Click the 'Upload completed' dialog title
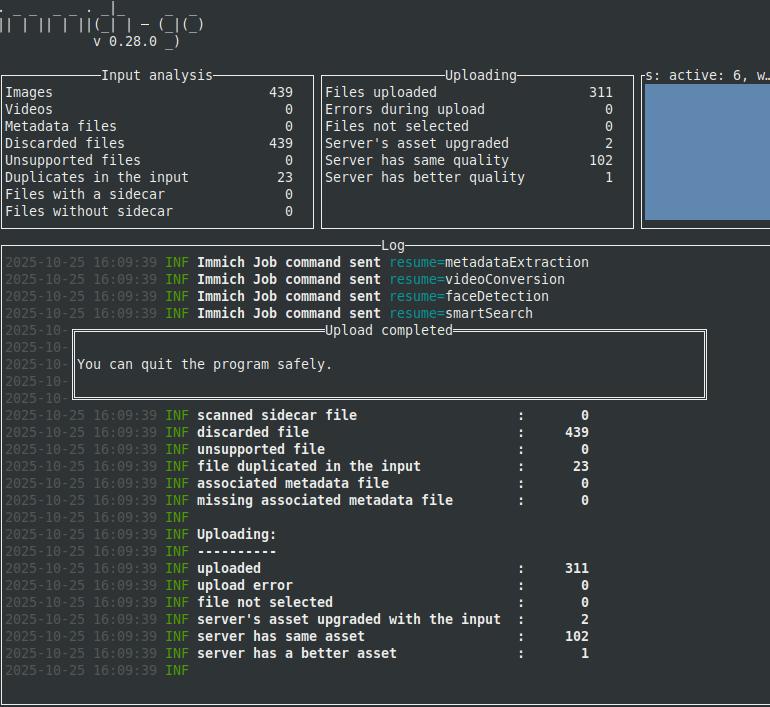This screenshot has width=770, height=707. pyautogui.click(x=389, y=330)
